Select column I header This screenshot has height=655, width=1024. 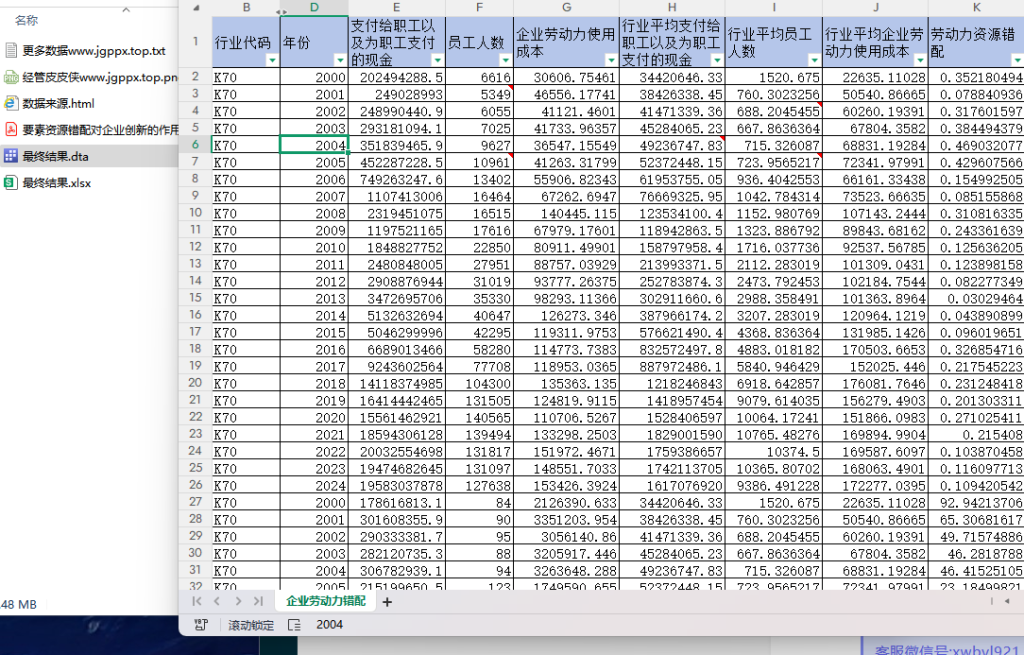coord(774,8)
